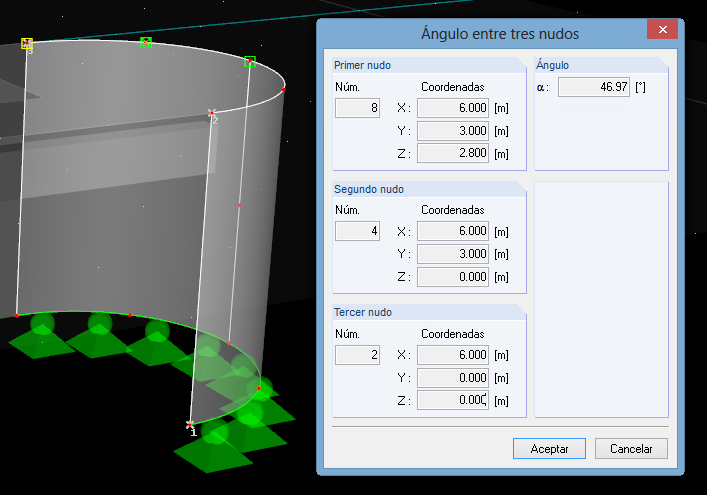Select the Segundo nudo Z coordinate field

[x=453, y=277]
